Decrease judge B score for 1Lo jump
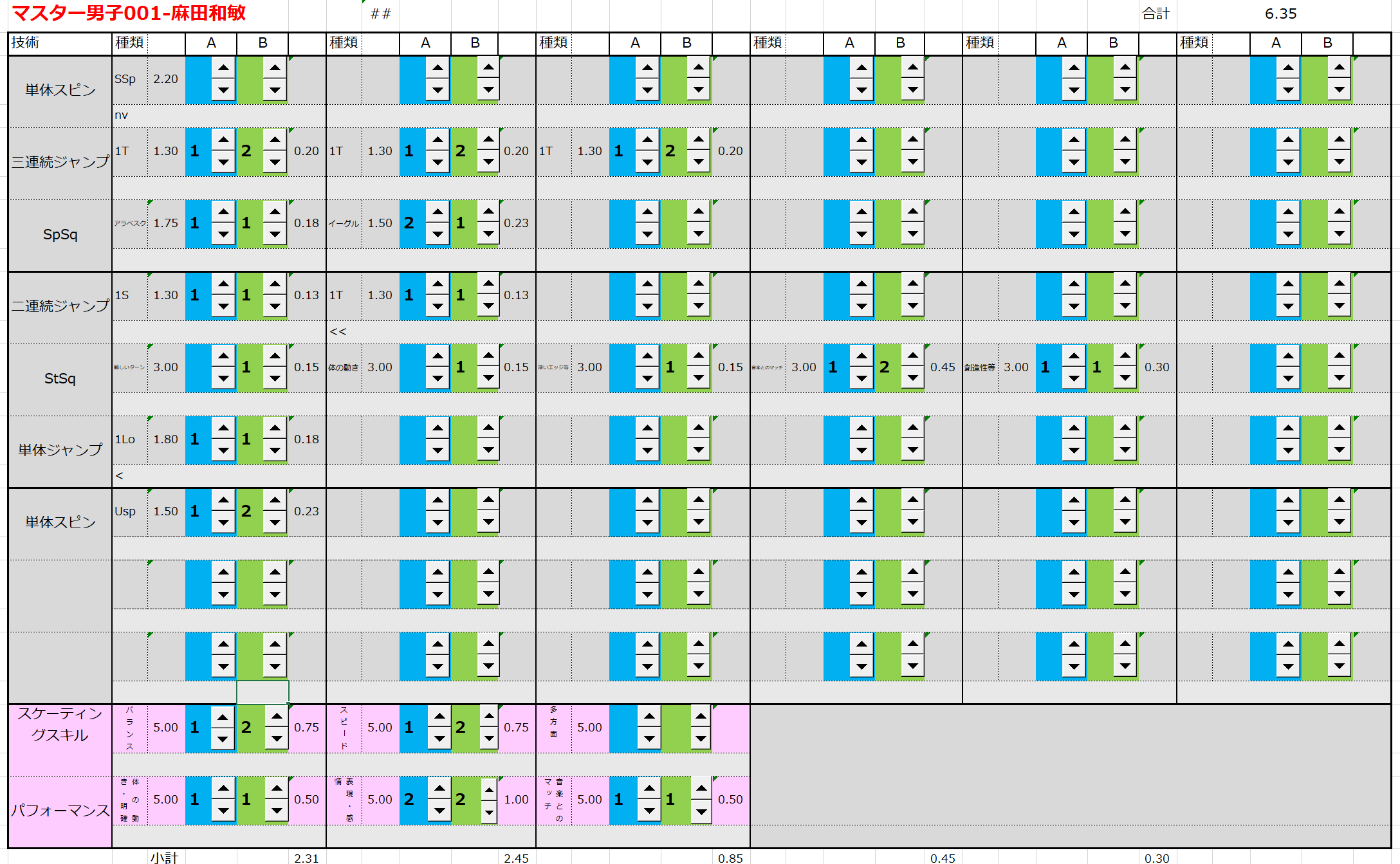 [275, 450]
